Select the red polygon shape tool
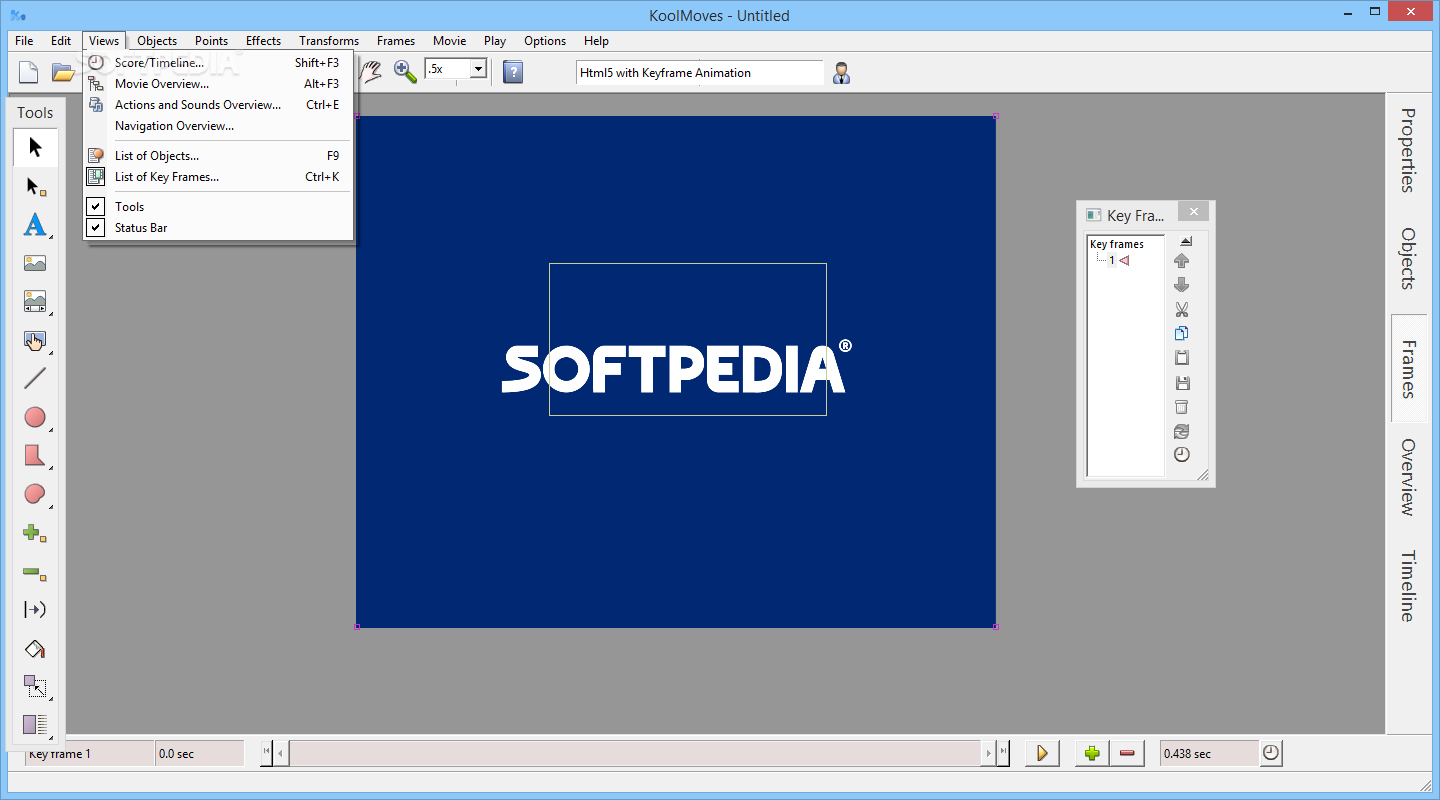Image resolution: width=1440 pixels, height=800 pixels. click(x=35, y=456)
